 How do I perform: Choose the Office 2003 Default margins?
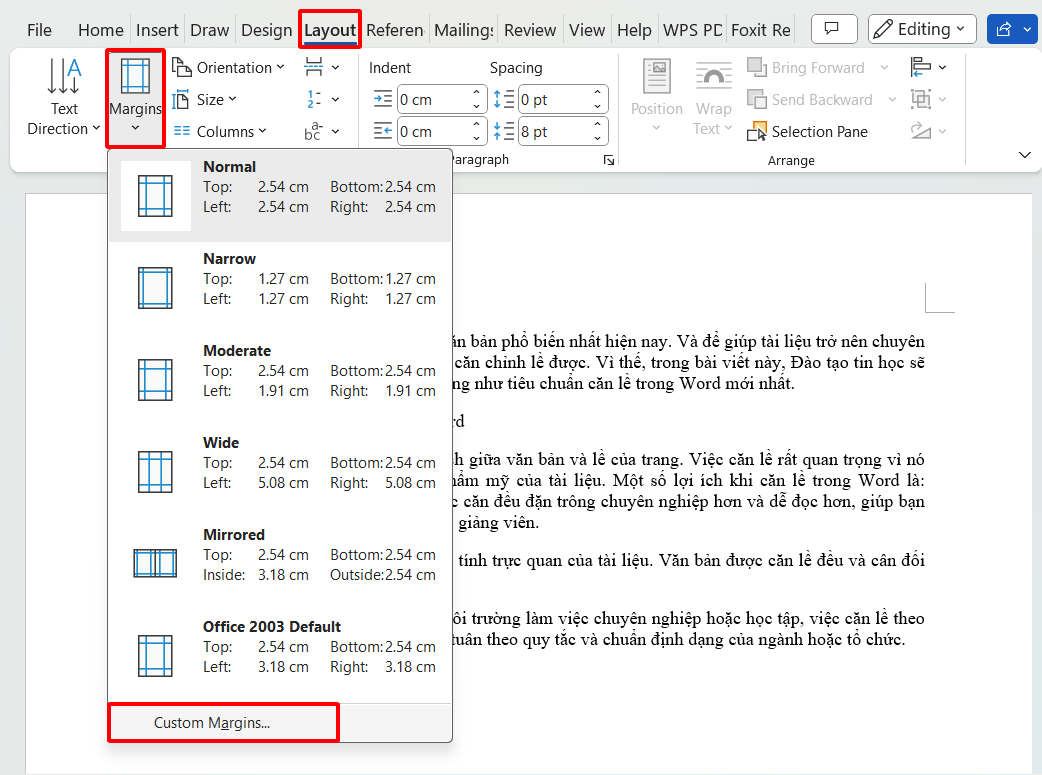point(280,655)
